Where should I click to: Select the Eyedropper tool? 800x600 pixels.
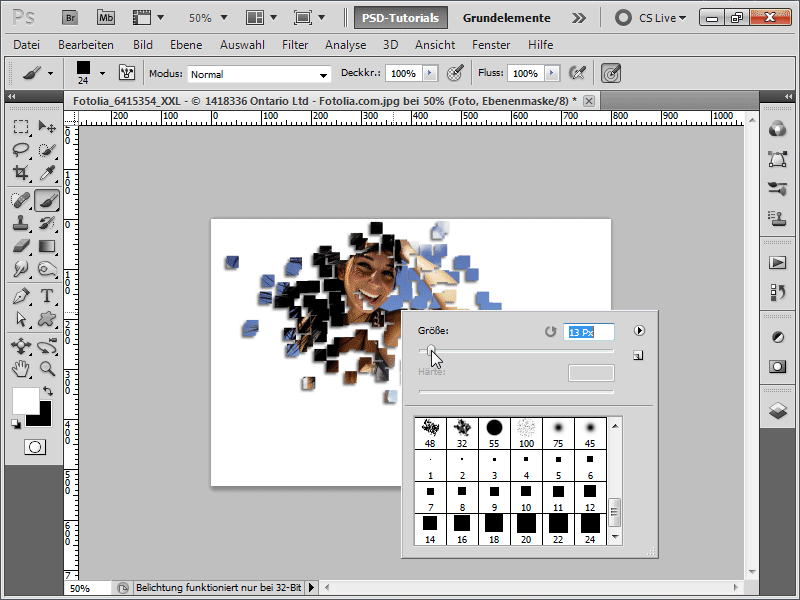[47, 173]
